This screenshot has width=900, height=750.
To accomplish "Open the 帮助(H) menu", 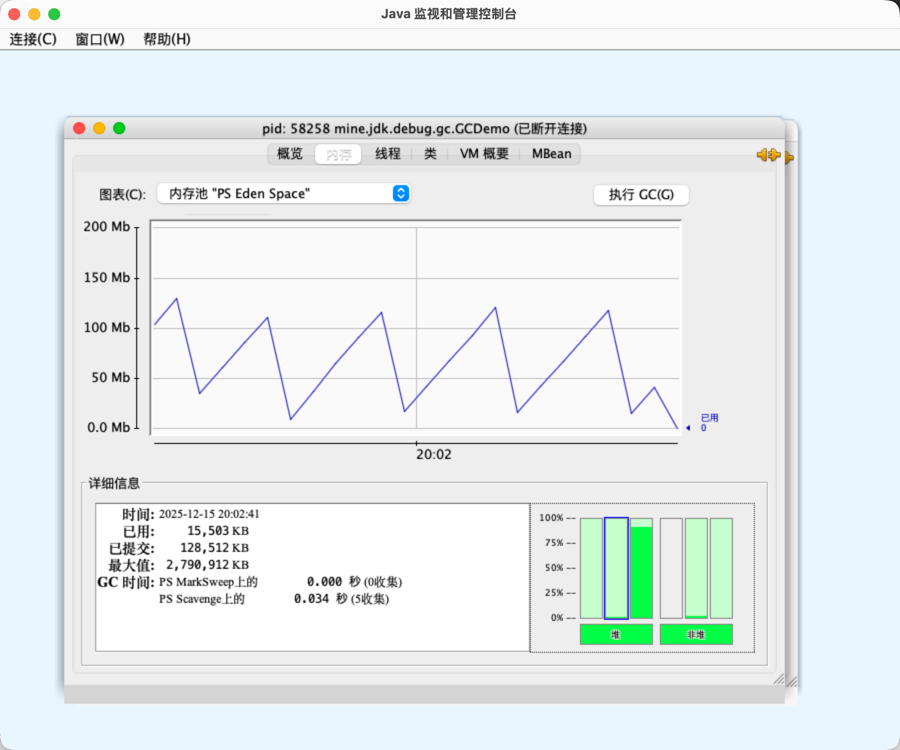I will [x=166, y=39].
